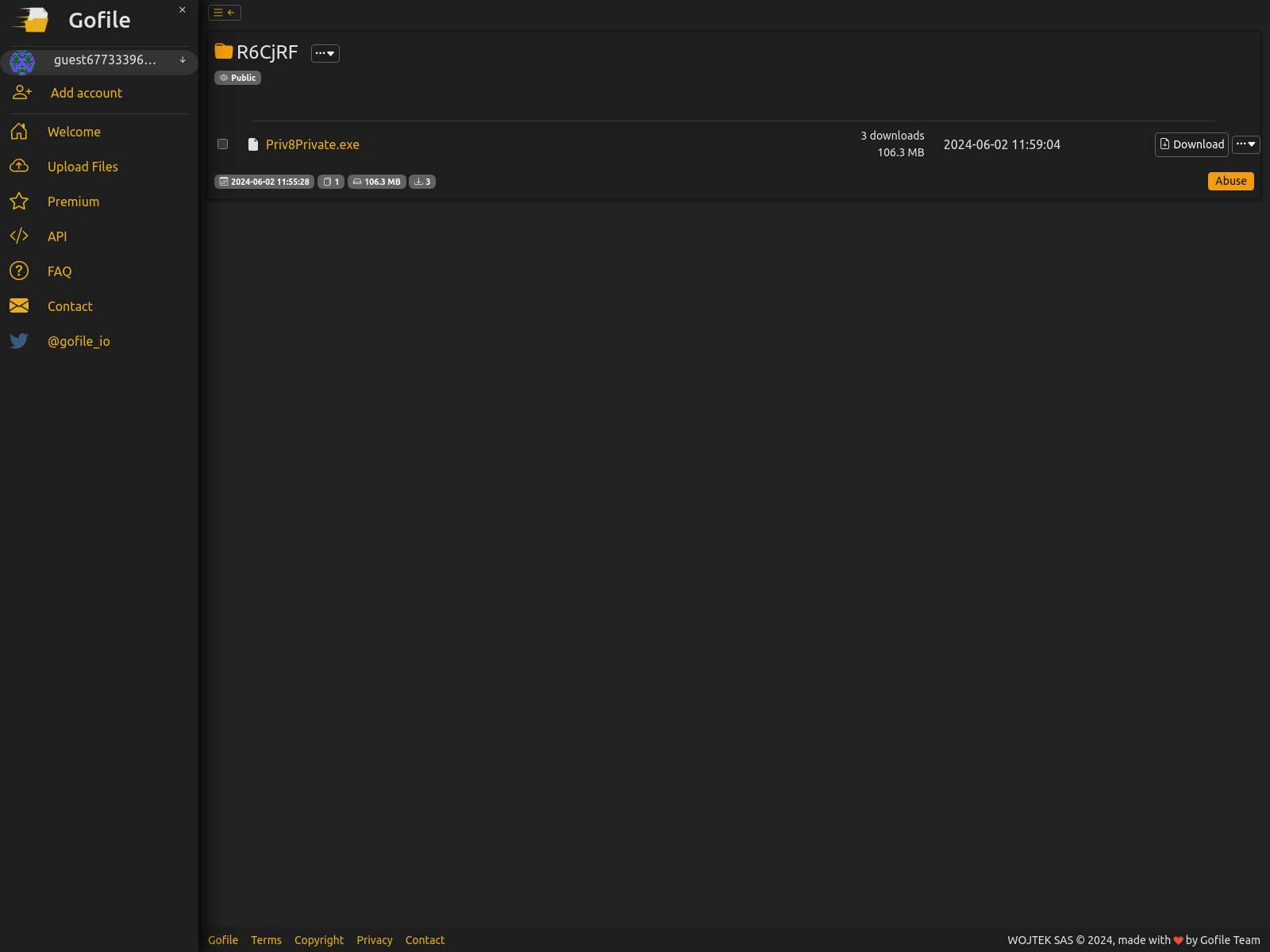Go to the Welcome page
1270x952 pixels.
click(x=74, y=132)
